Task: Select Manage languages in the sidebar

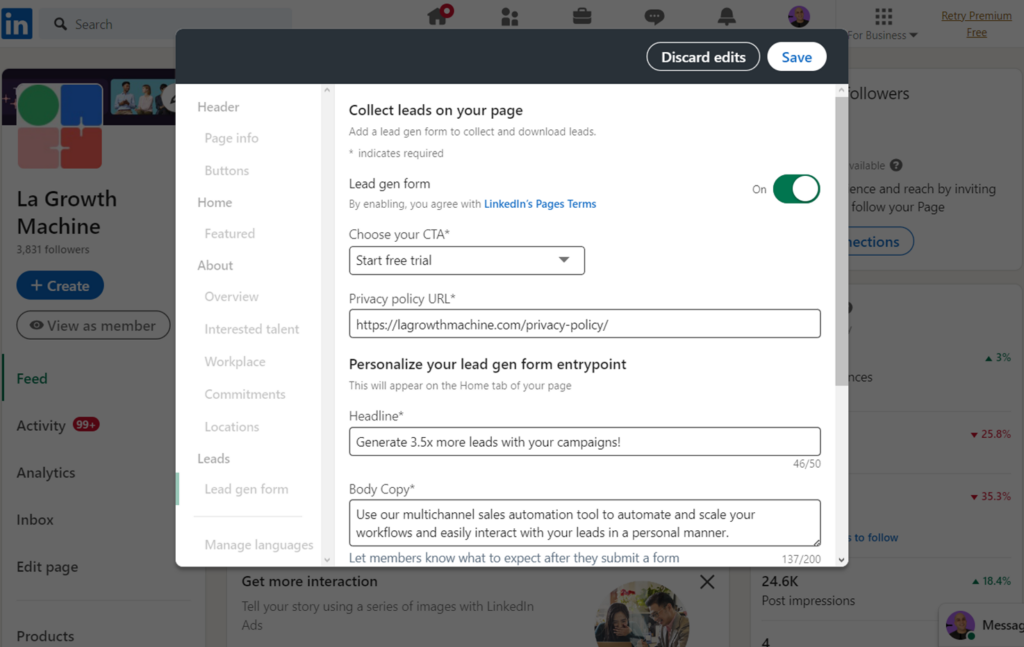Action: pos(258,545)
